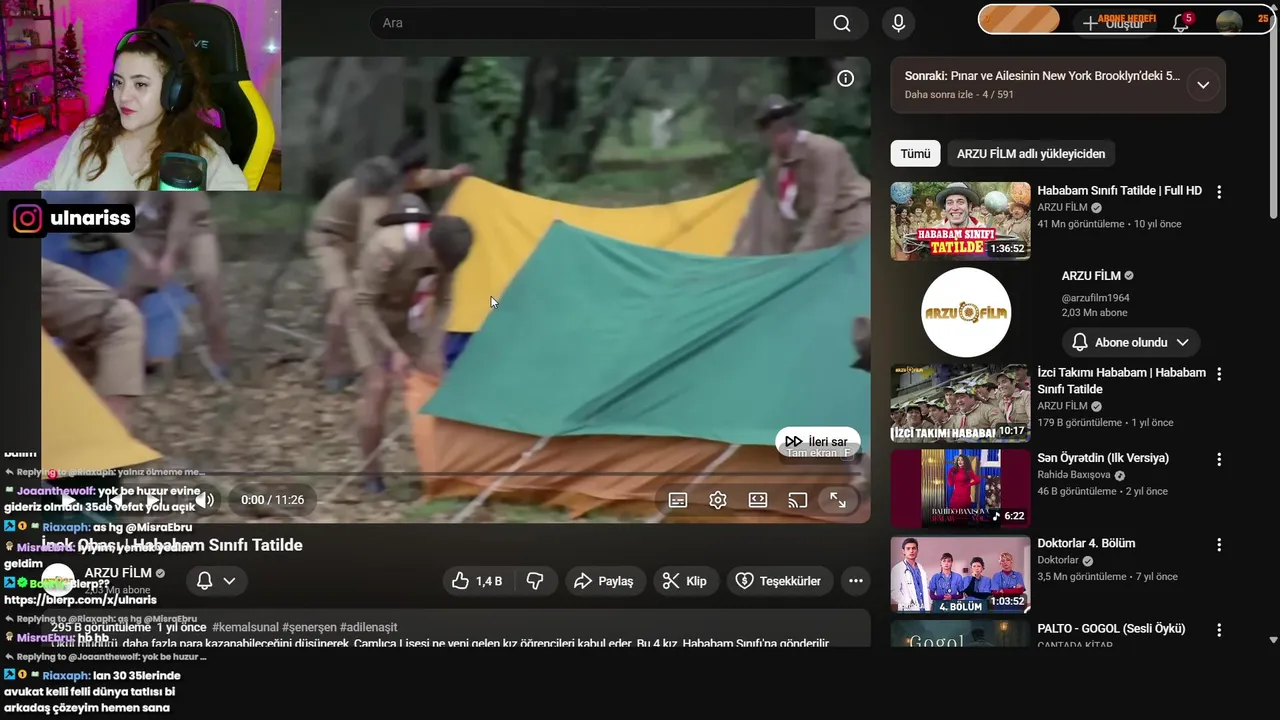Start voice search with the microphone
This screenshot has width=1280, height=720.
click(x=898, y=23)
